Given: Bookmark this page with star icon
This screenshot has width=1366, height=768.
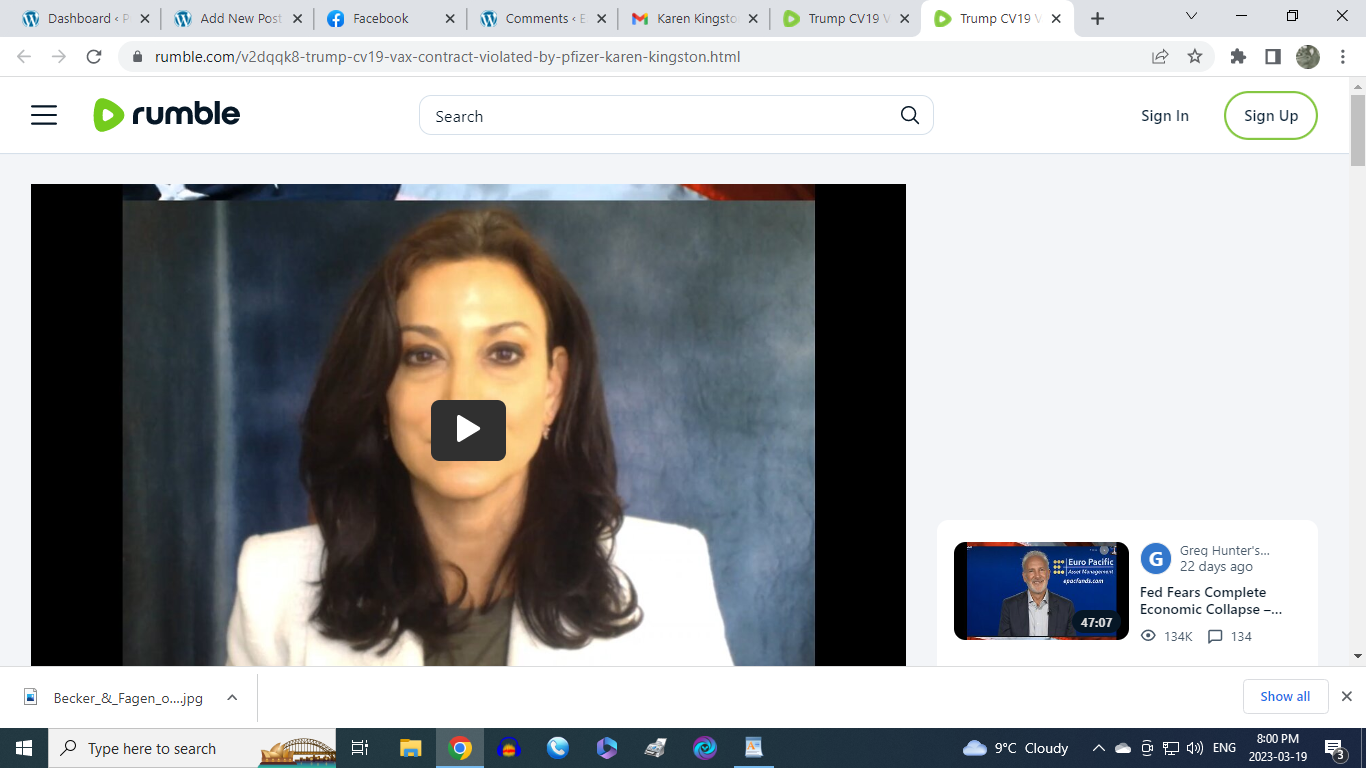Looking at the screenshot, I should click(x=1195, y=57).
